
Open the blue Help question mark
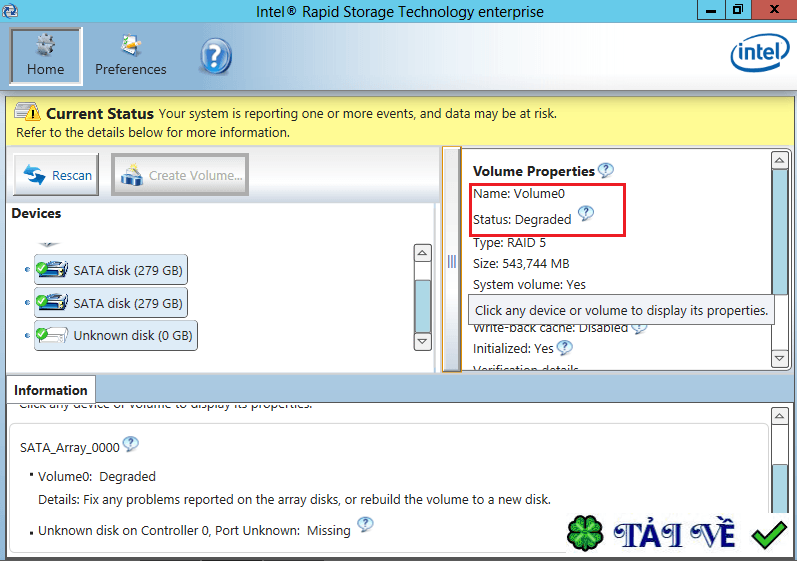point(216,56)
